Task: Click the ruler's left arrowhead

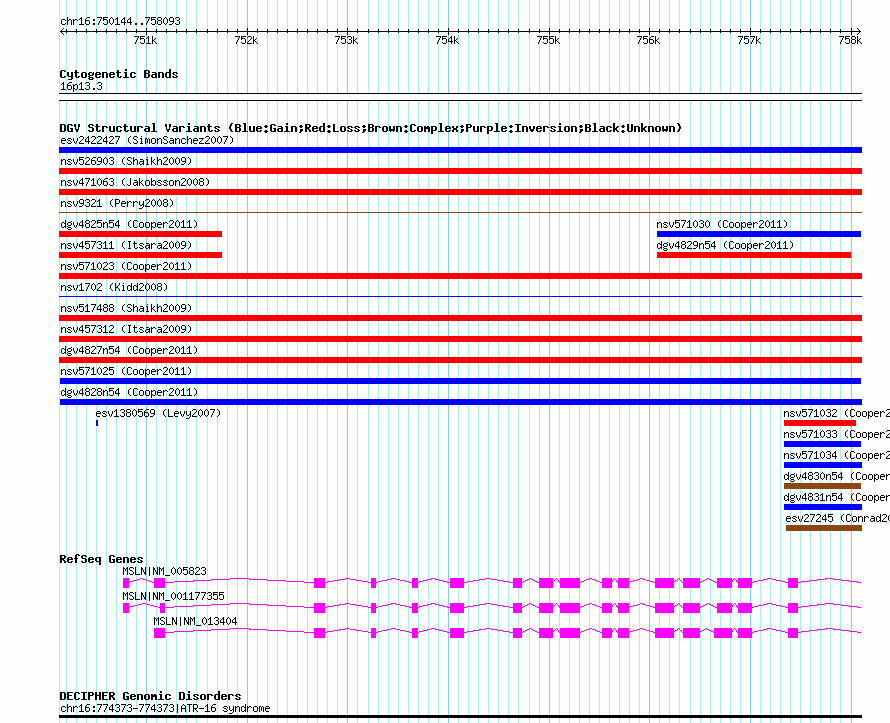Action: [x=62, y=32]
